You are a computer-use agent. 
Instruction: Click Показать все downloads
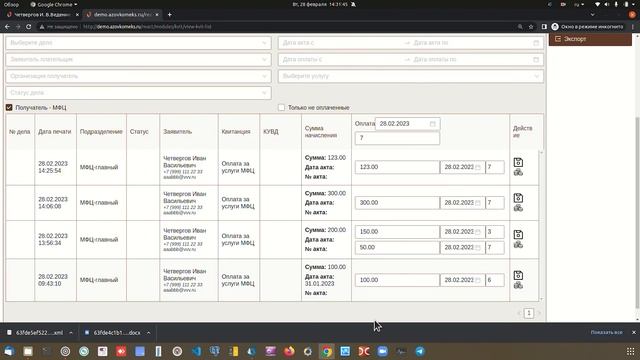coord(607,332)
